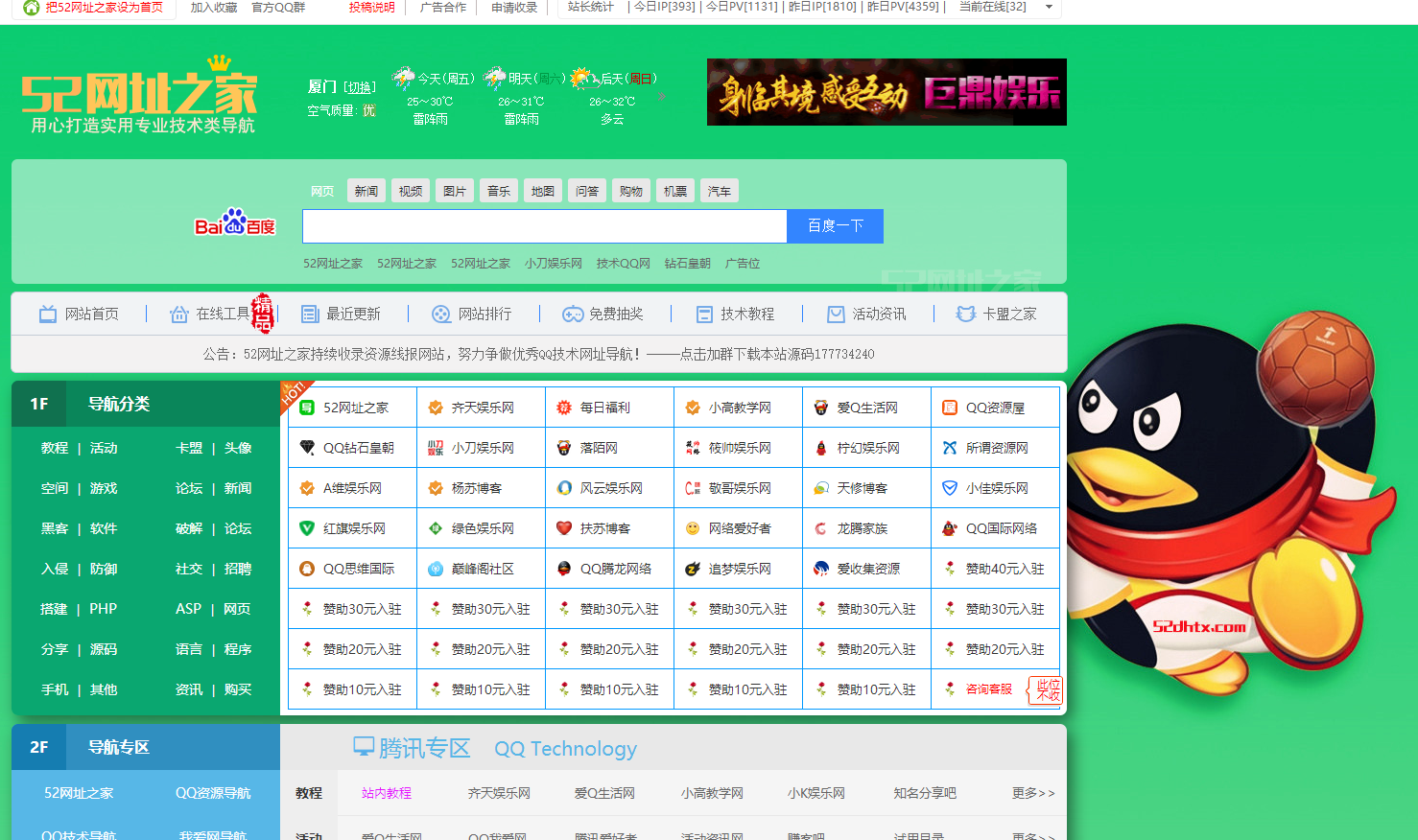This screenshot has width=1418, height=840.
Task: Open the 广告合作 link
Action: (443, 7)
